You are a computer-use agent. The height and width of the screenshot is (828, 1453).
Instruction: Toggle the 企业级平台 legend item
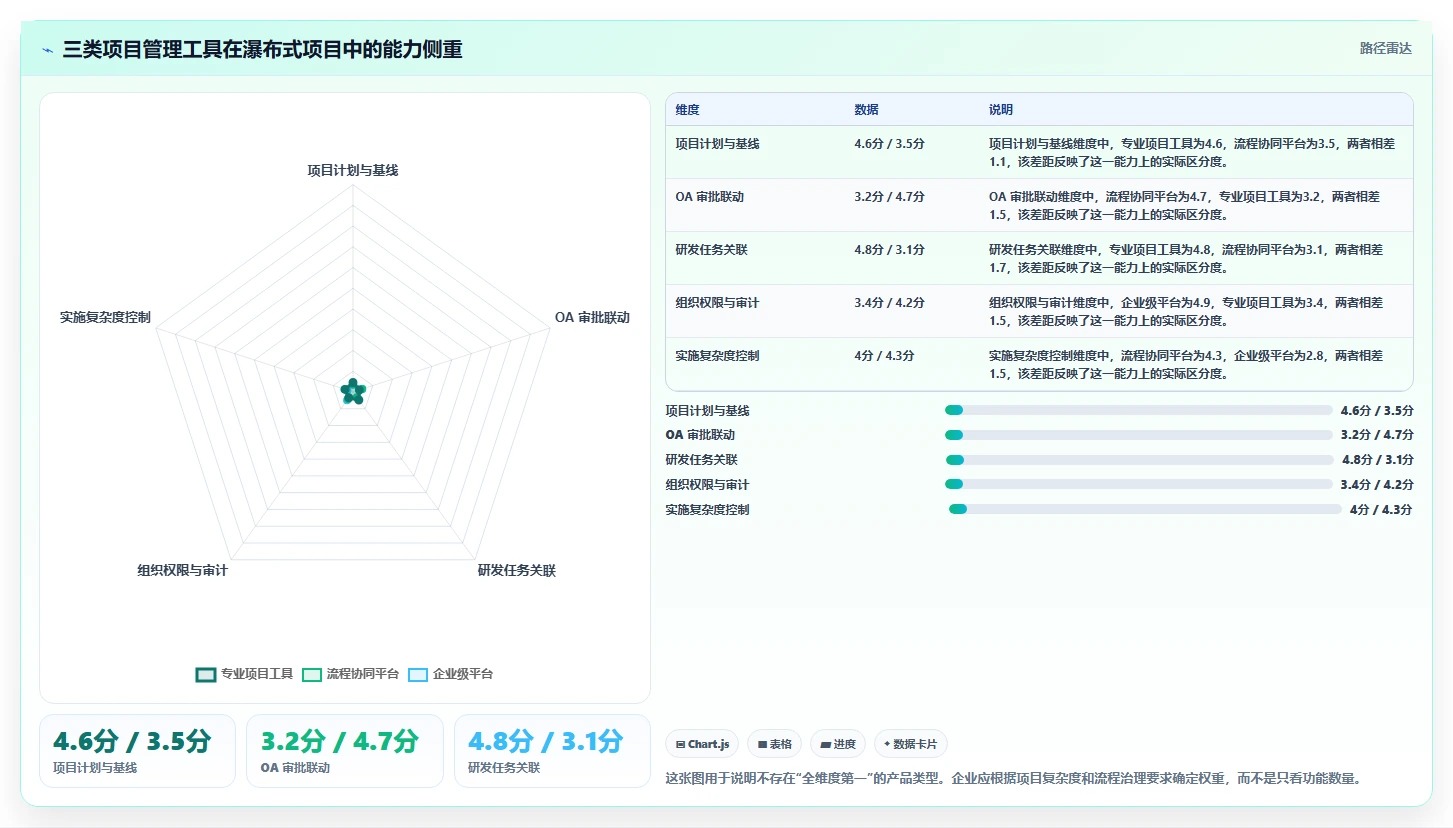(451, 674)
